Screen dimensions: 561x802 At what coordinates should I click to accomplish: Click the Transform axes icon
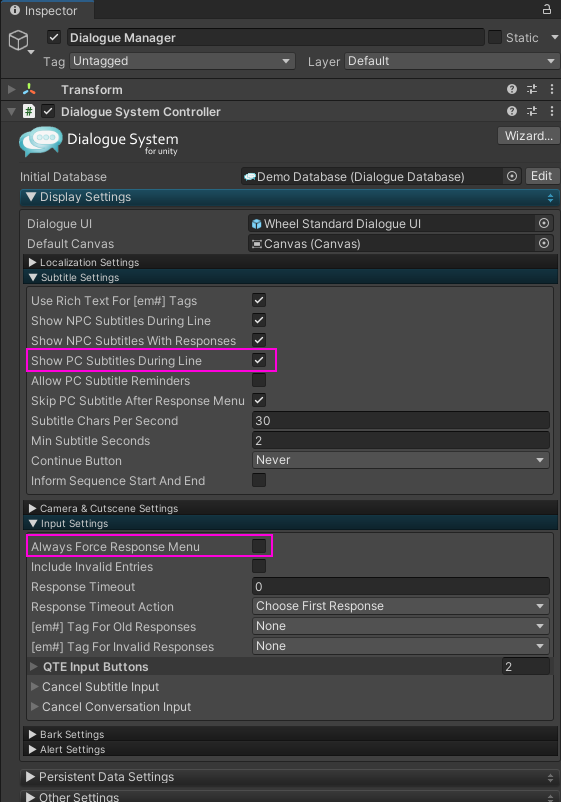29,90
